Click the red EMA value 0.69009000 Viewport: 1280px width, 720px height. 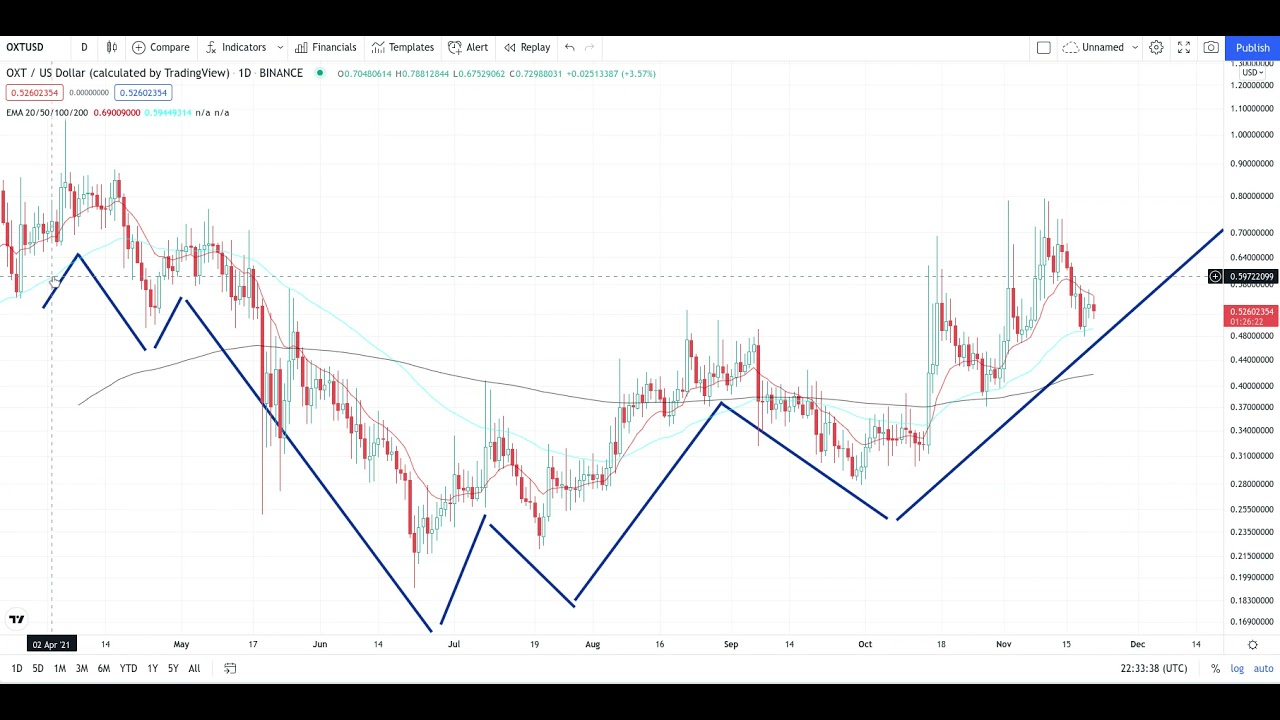click(117, 113)
